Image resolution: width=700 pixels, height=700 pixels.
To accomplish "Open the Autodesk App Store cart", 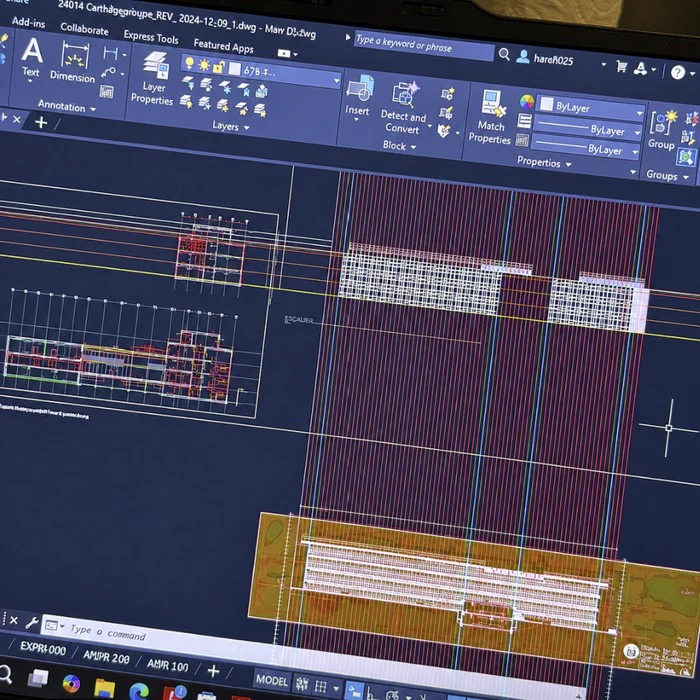I will pyautogui.click(x=621, y=67).
